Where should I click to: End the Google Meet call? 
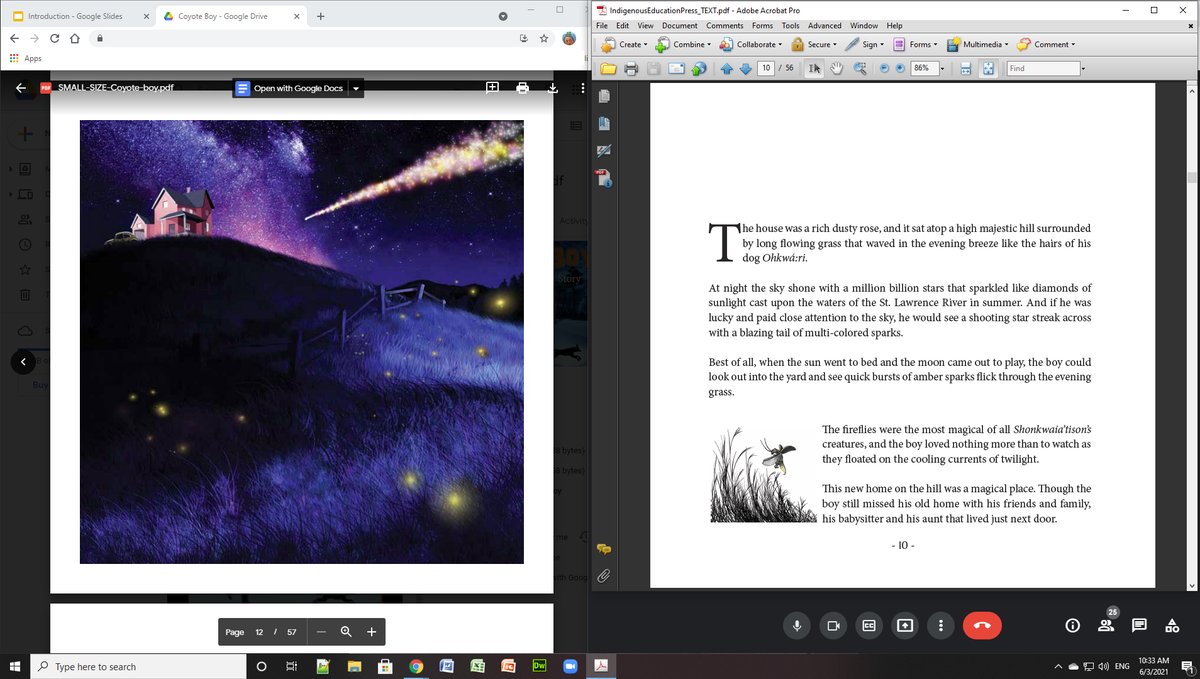tap(982, 625)
